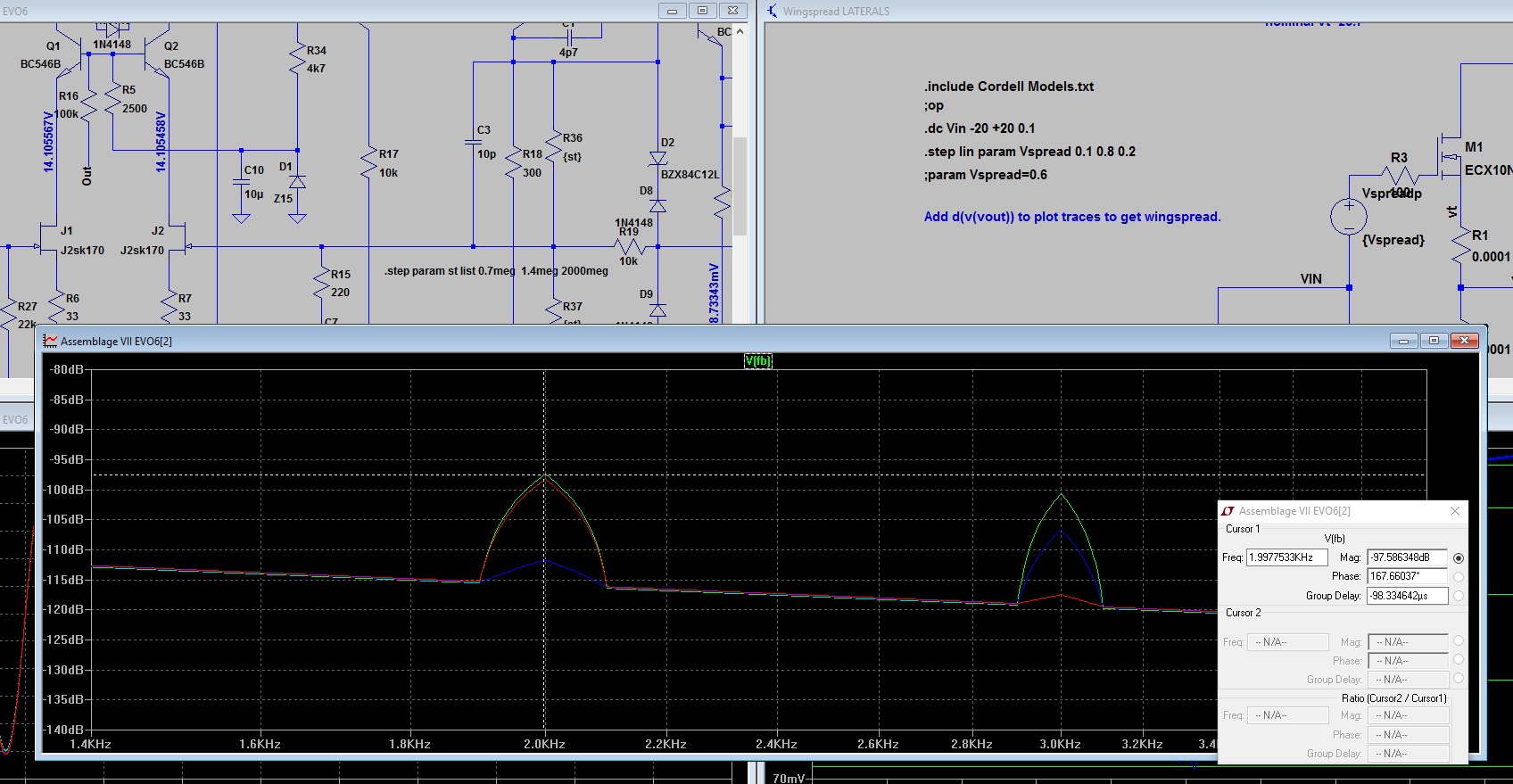Click diode D2 BZX84C12L label
The height and width of the screenshot is (784, 1513).
pyautogui.click(x=689, y=159)
